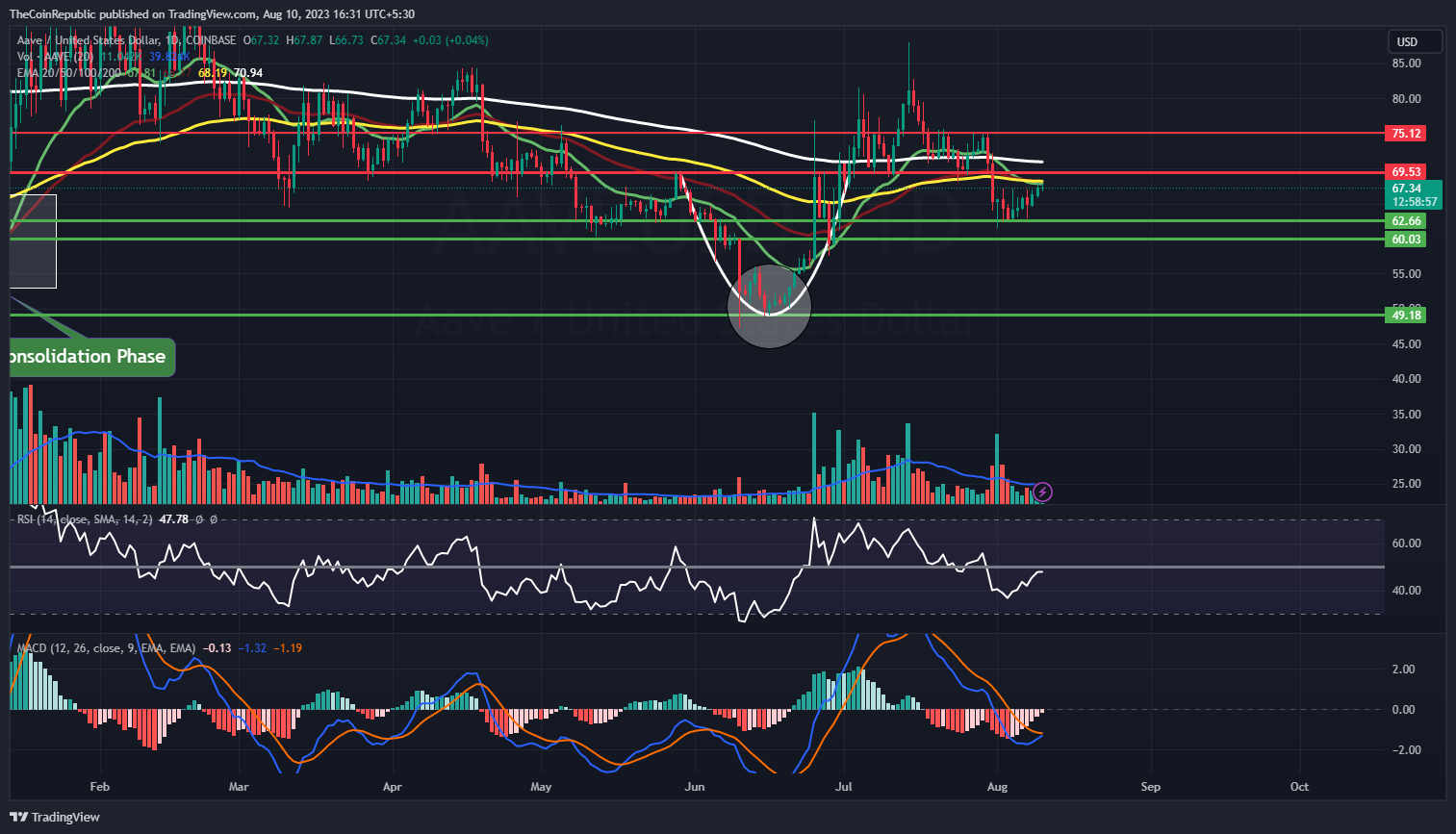Select the 49.18 support price label
Screen dimensions: 1456x834
pyautogui.click(x=1406, y=315)
